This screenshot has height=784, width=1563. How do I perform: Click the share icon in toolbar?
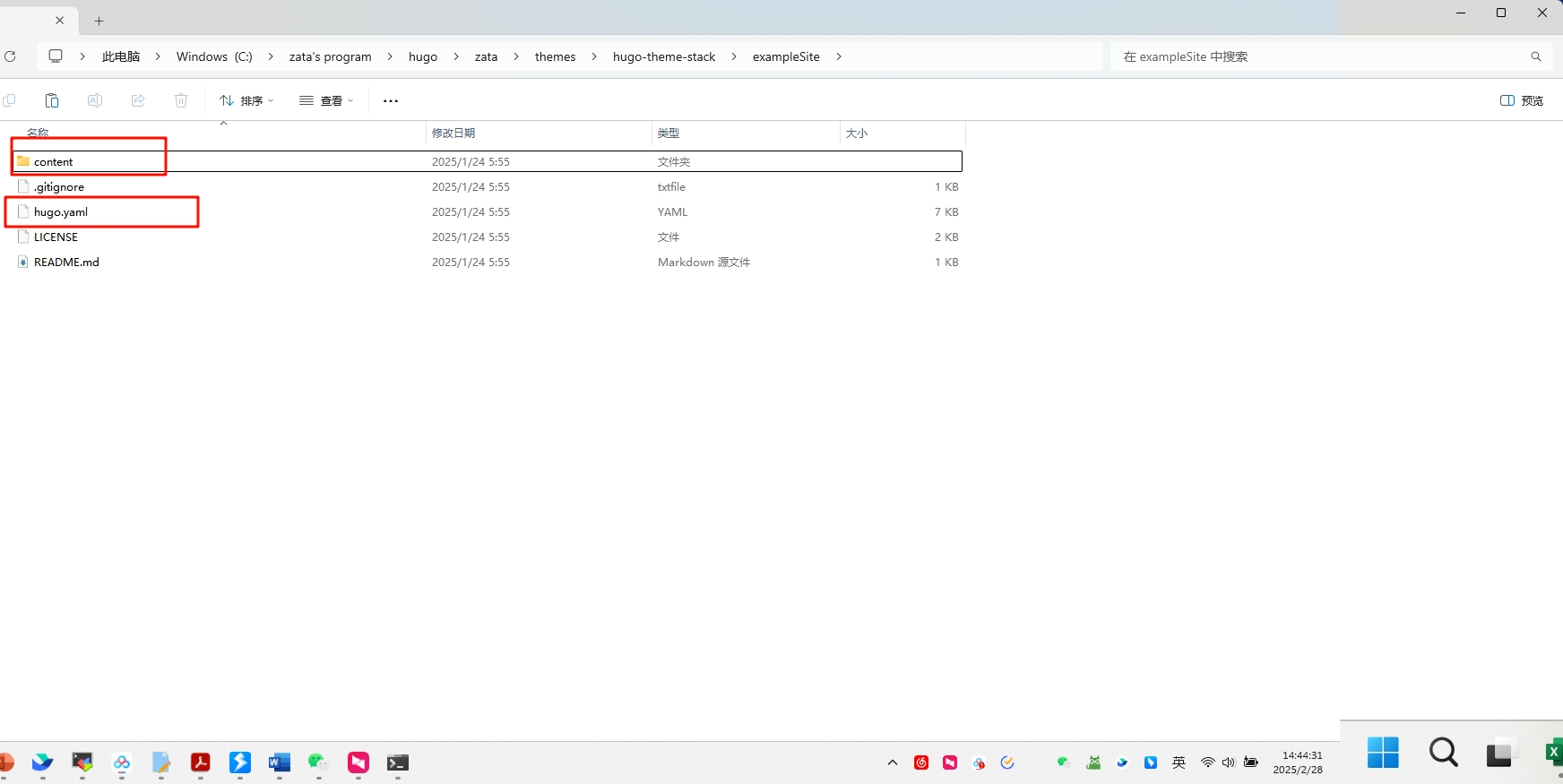[x=138, y=100]
